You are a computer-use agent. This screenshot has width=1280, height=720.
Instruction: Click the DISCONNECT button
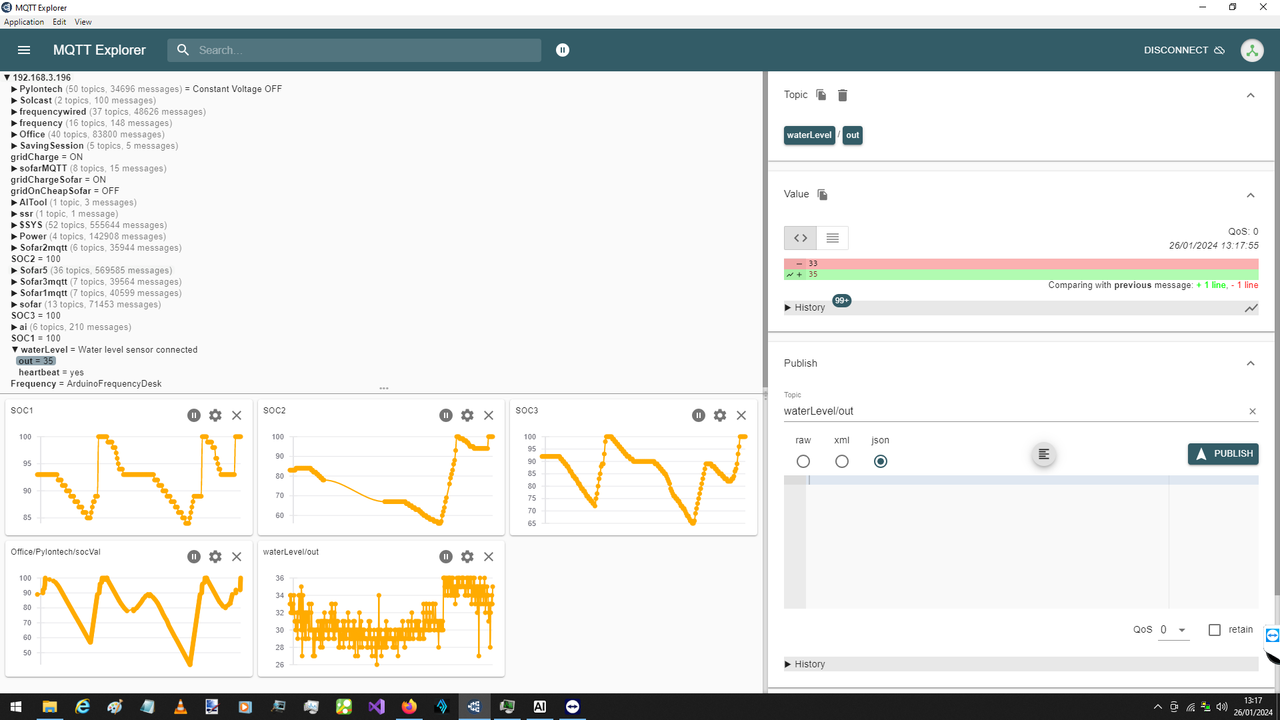pyautogui.click(x=1184, y=50)
